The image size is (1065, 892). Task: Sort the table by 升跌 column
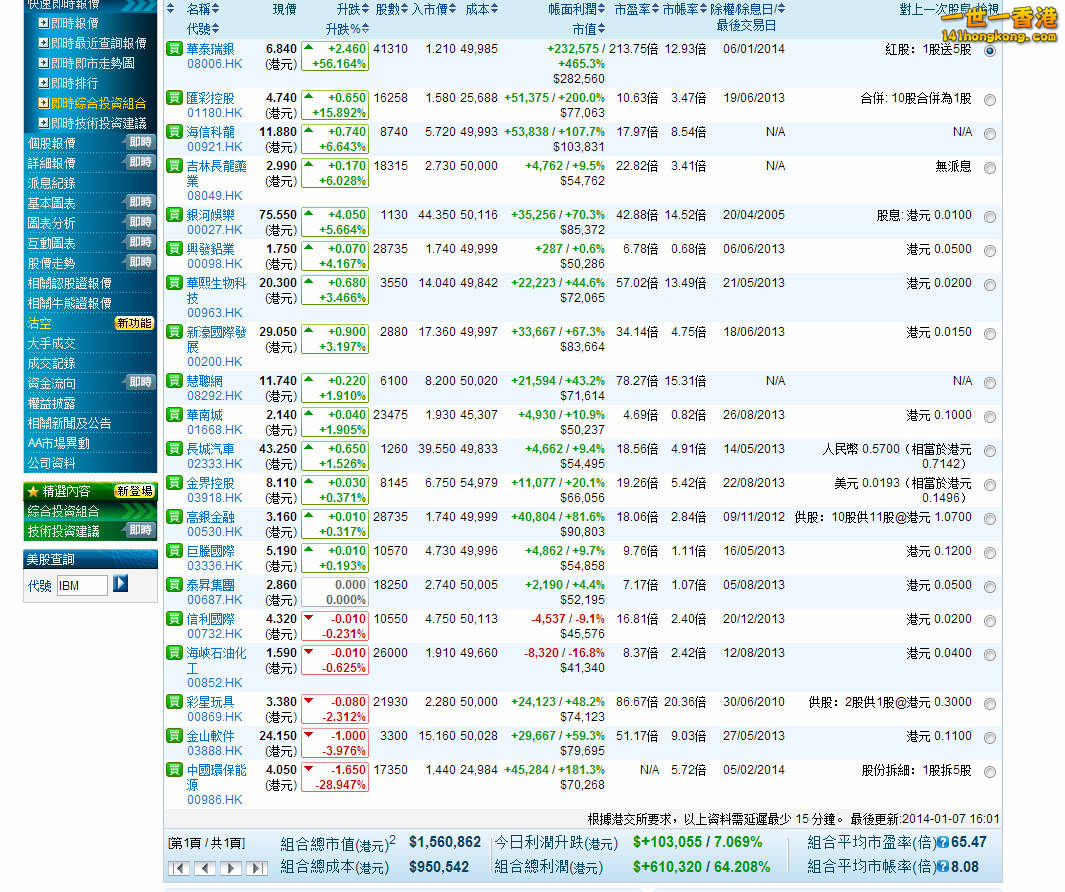[x=353, y=9]
